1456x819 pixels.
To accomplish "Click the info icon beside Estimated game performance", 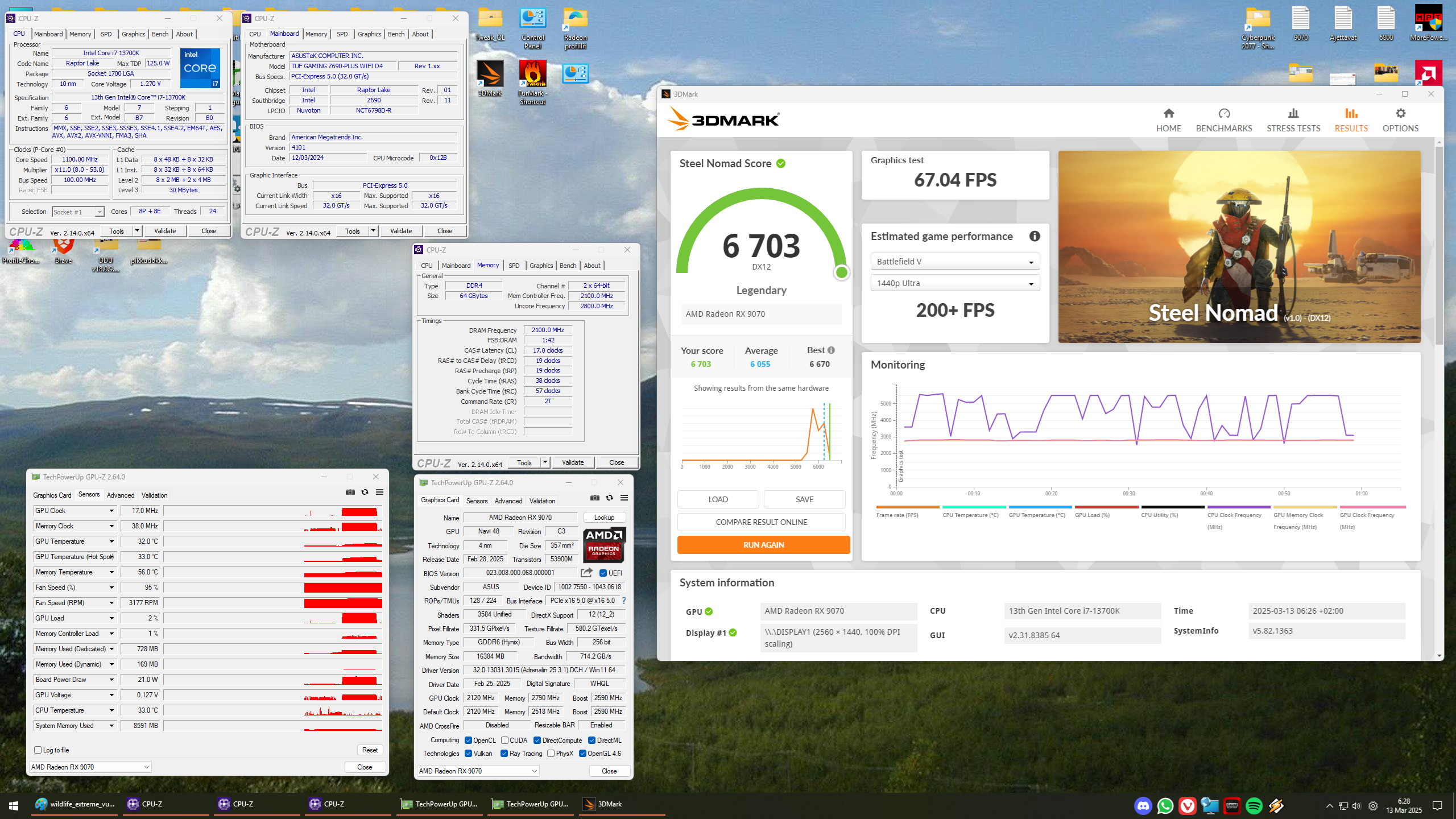I will pos(1035,236).
